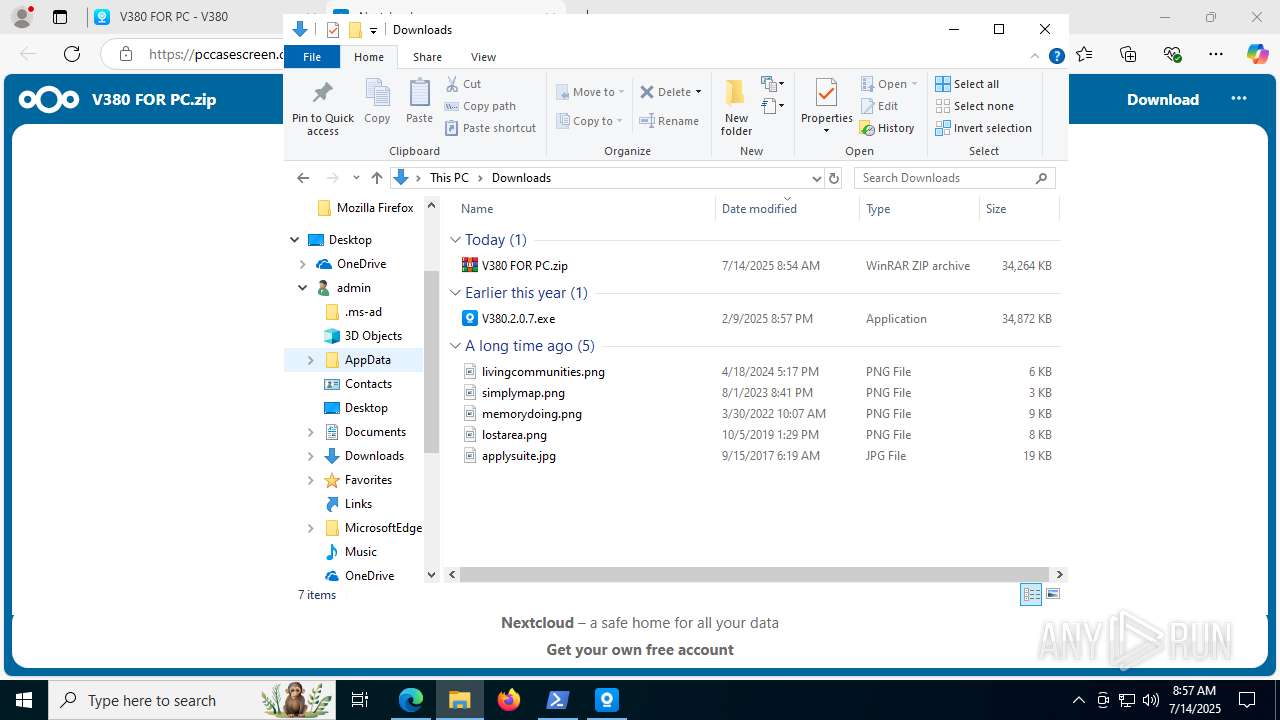1280x720 pixels.
Task: Collapse the admin tree node
Action: click(302, 288)
